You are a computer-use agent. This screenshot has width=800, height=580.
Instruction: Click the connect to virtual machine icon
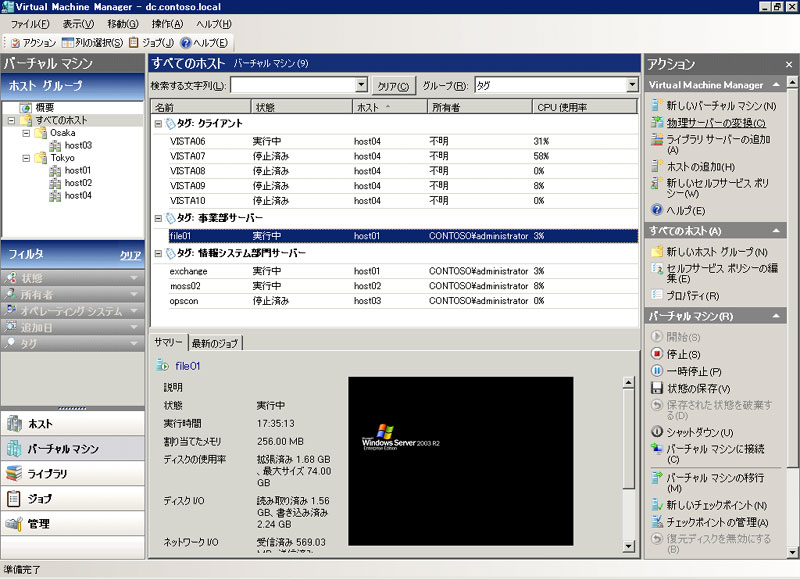tap(657, 448)
